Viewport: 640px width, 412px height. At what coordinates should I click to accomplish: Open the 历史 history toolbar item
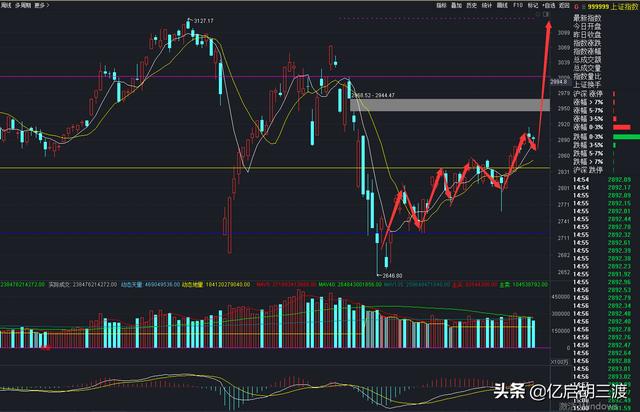(471, 5)
